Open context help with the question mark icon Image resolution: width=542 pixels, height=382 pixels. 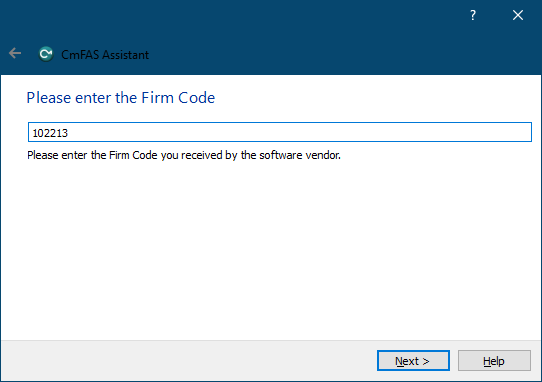click(473, 15)
